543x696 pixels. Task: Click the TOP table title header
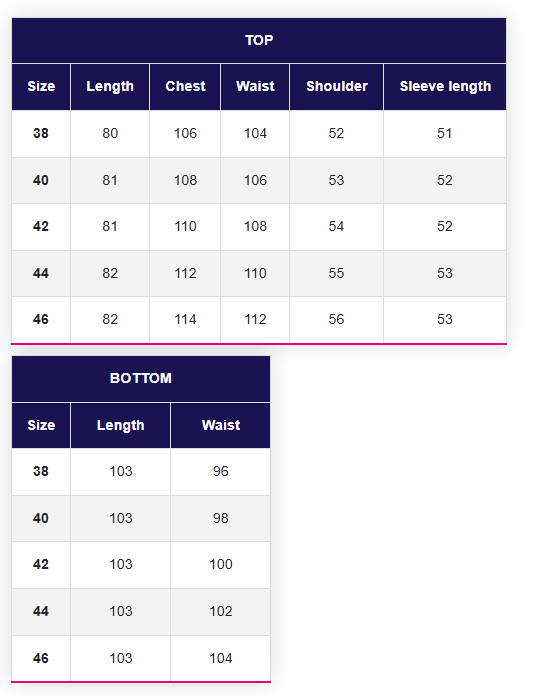pos(259,40)
